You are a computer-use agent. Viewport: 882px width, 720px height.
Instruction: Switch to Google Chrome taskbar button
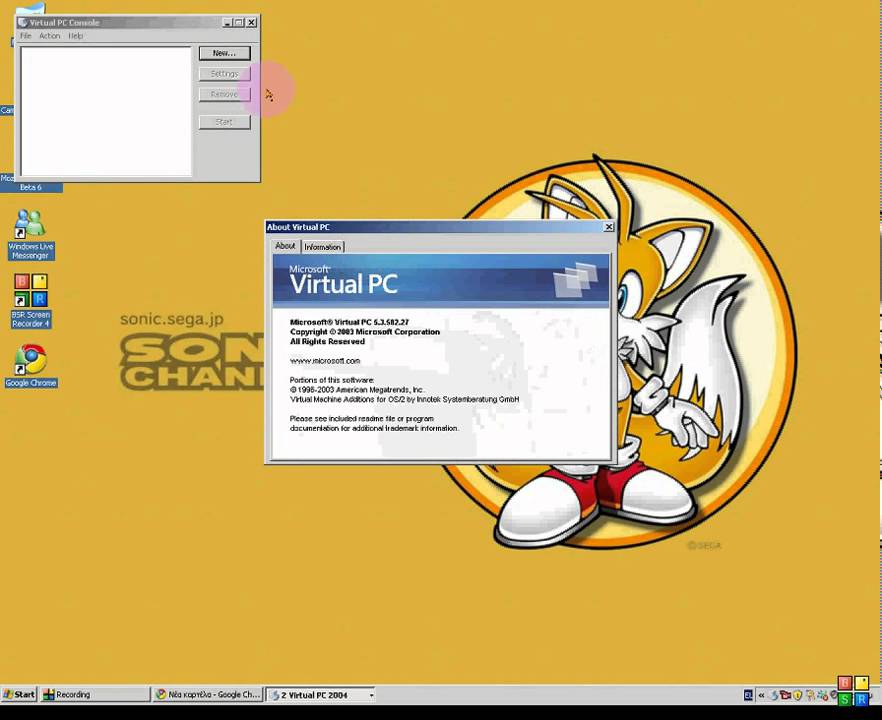pos(208,694)
